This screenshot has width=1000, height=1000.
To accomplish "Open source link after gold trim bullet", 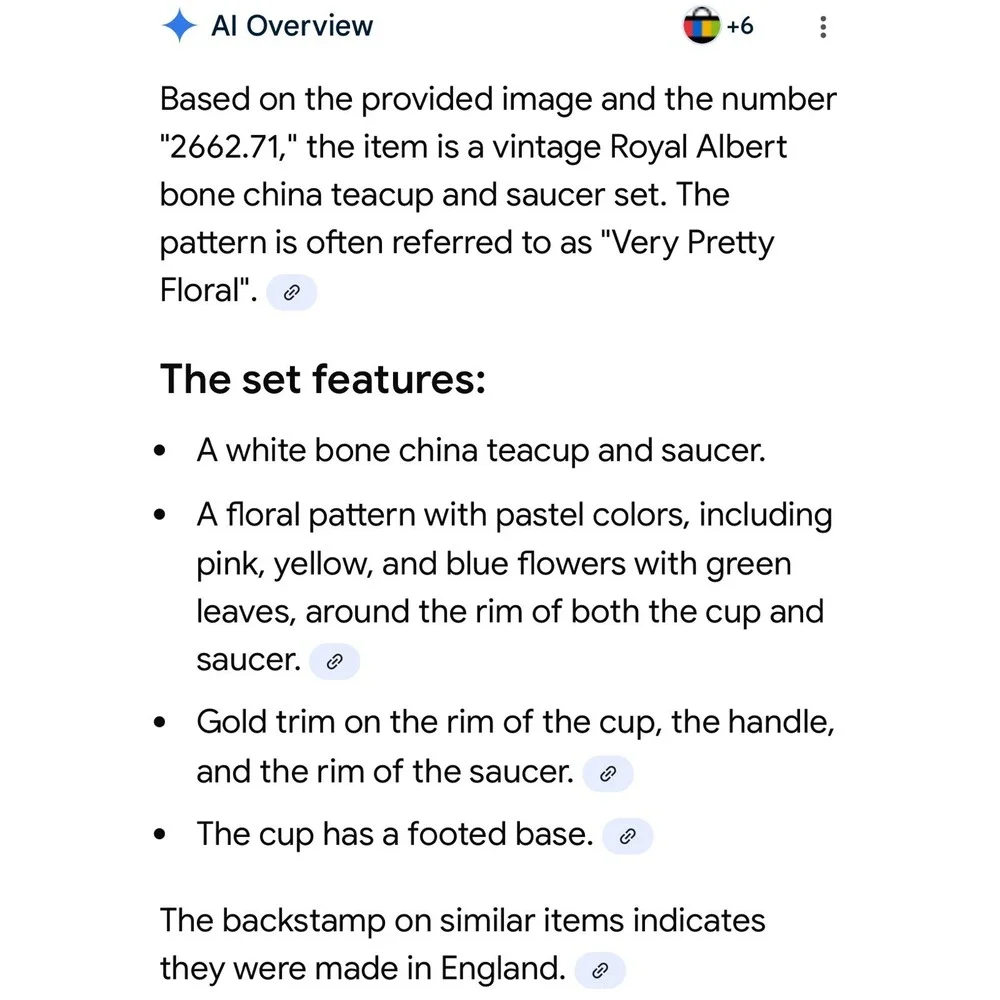I will [608, 774].
